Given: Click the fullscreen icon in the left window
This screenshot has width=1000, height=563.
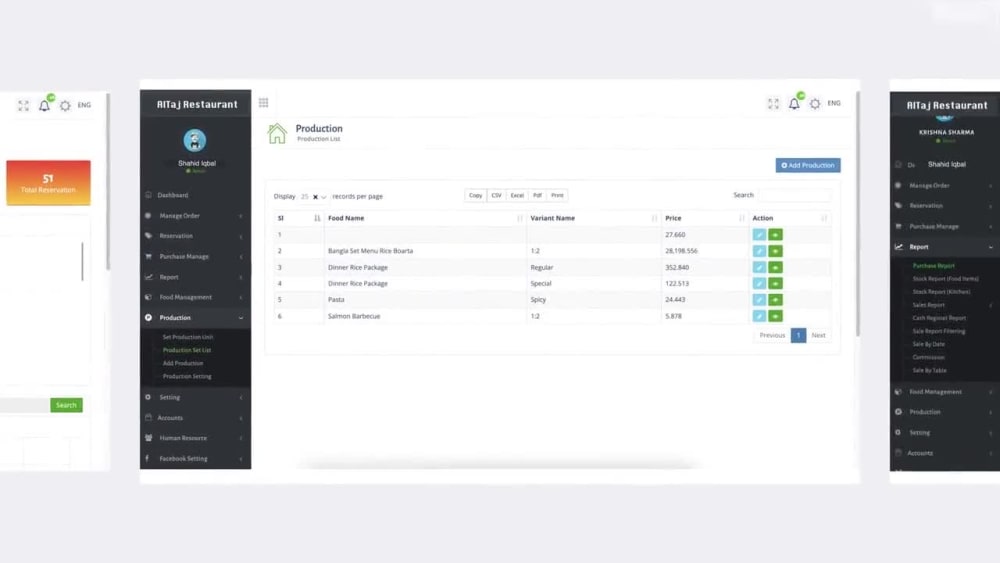Looking at the screenshot, I should tap(24, 106).
